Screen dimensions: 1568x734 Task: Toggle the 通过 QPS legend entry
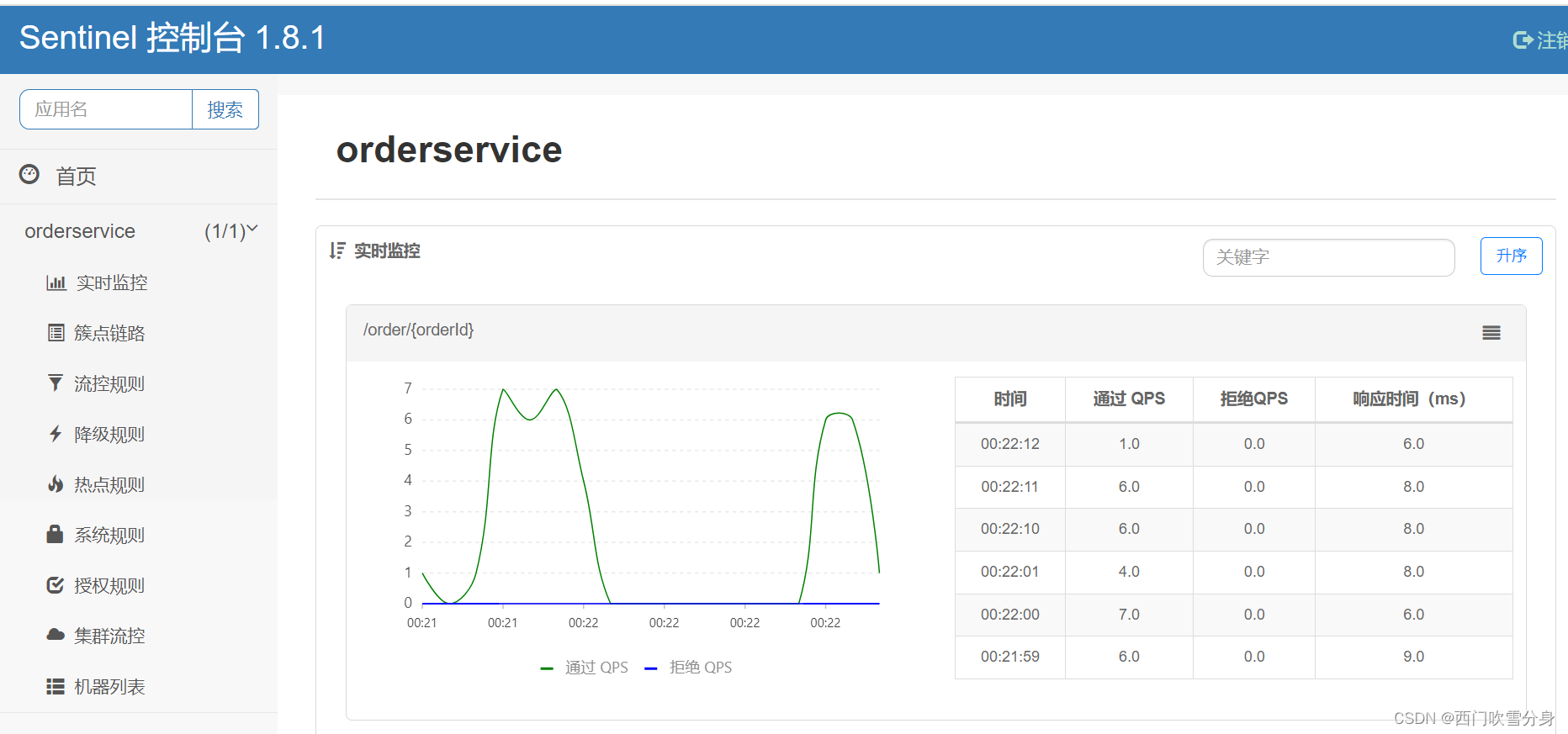pyautogui.click(x=584, y=668)
